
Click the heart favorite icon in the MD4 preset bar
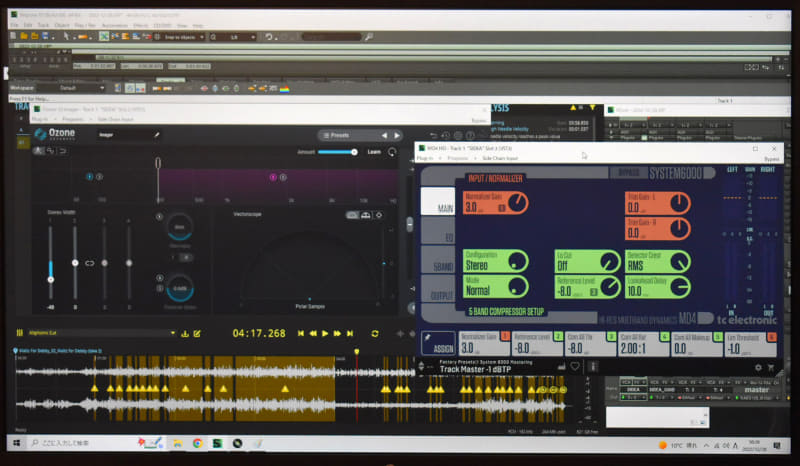[575, 366]
